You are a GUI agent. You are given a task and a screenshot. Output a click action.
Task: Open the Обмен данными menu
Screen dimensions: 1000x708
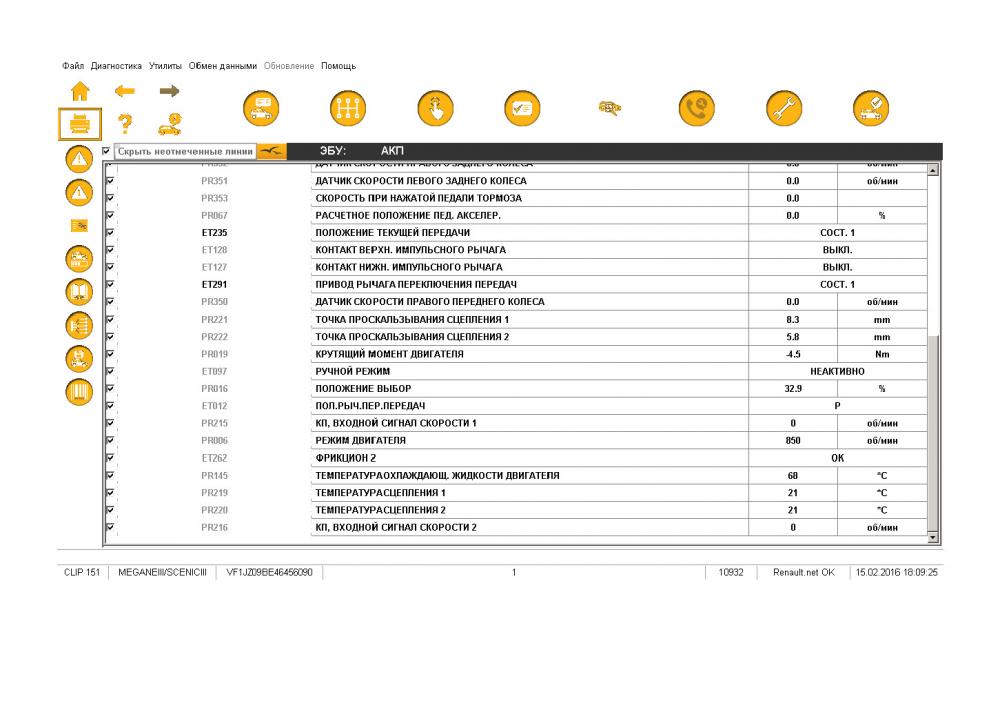click(x=223, y=66)
